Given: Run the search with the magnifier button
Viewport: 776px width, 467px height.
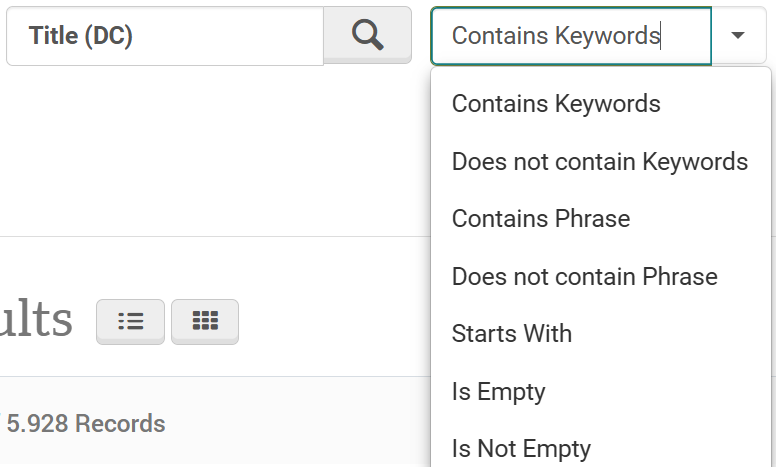Looking at the screenshot, I should [367, 35].
